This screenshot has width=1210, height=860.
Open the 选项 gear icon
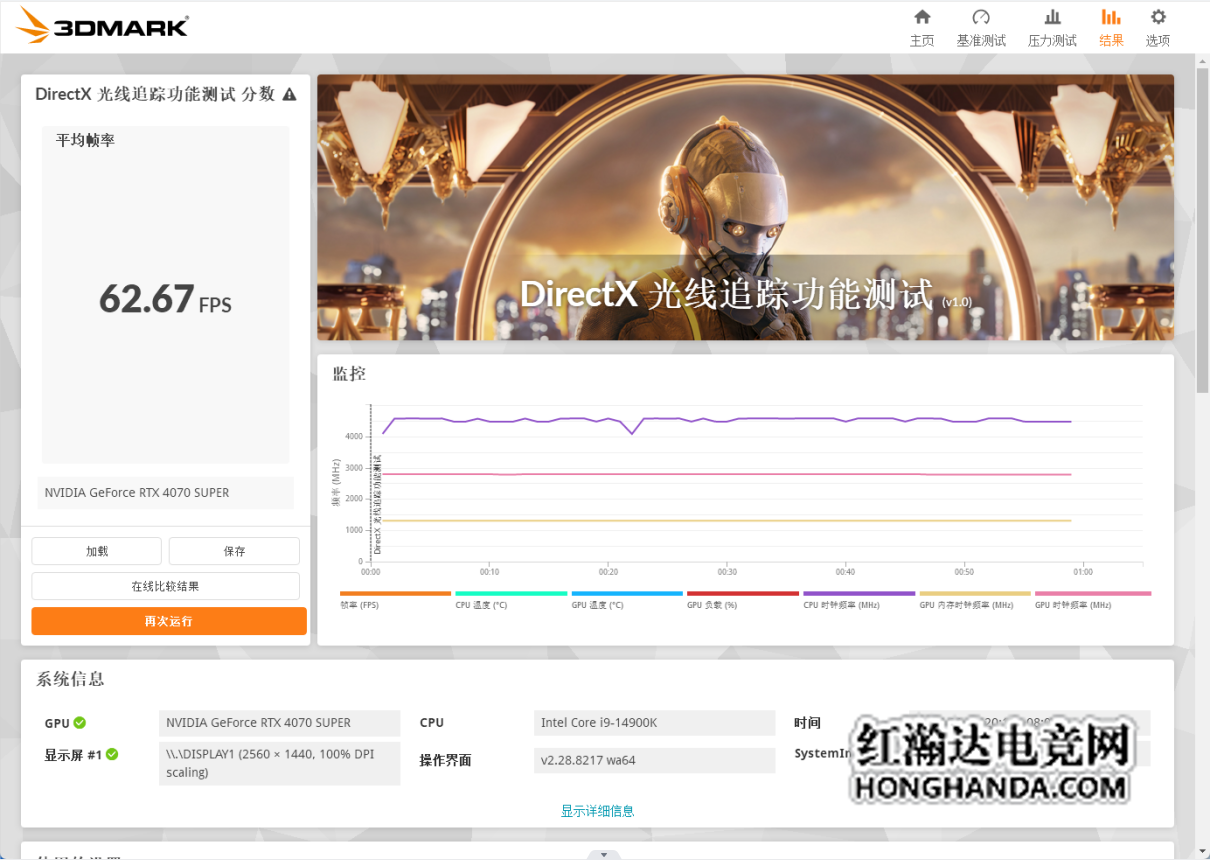tap(1158, 18)
